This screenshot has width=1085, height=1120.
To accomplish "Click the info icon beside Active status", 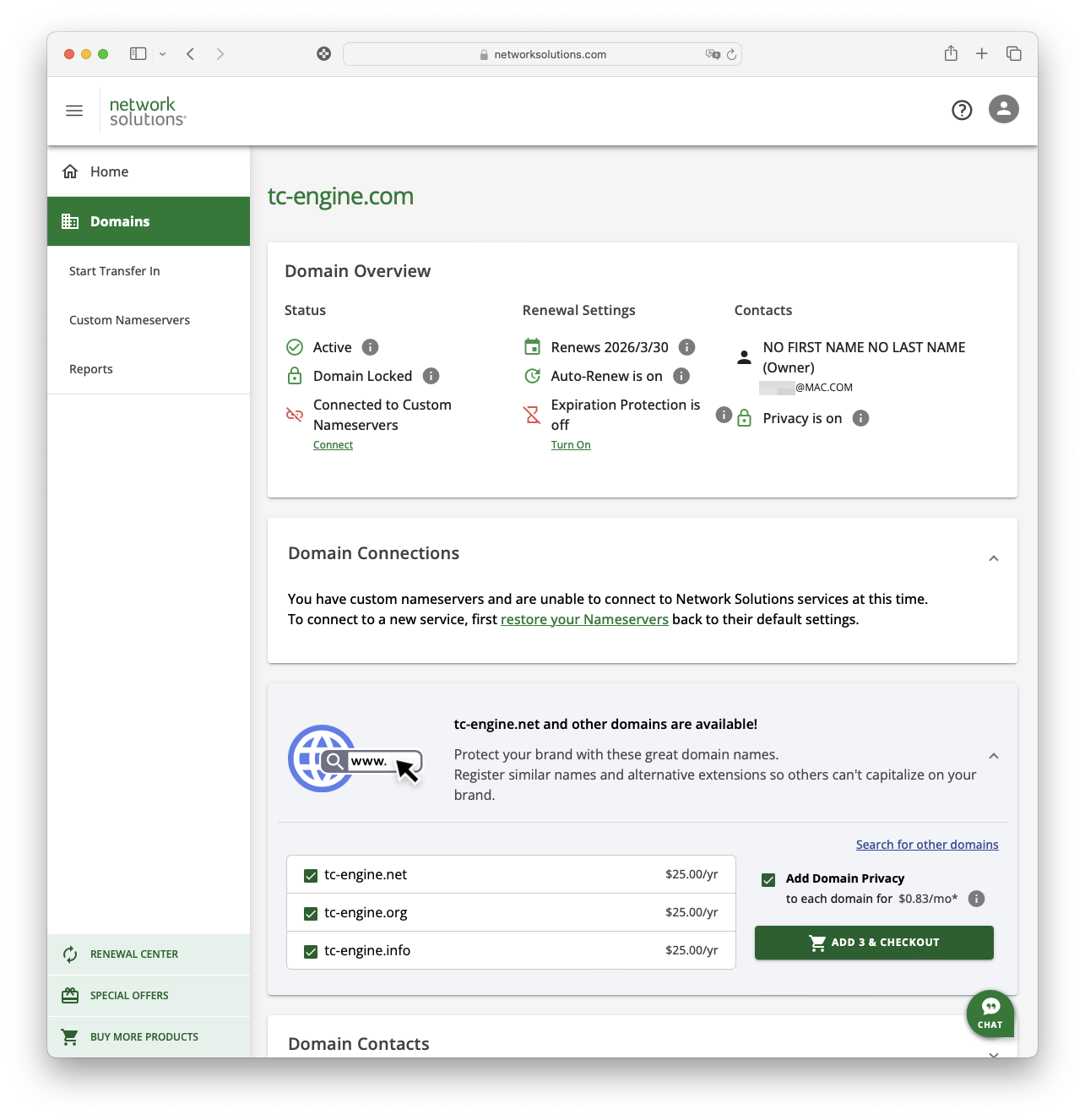I will [x=370, y=347].
